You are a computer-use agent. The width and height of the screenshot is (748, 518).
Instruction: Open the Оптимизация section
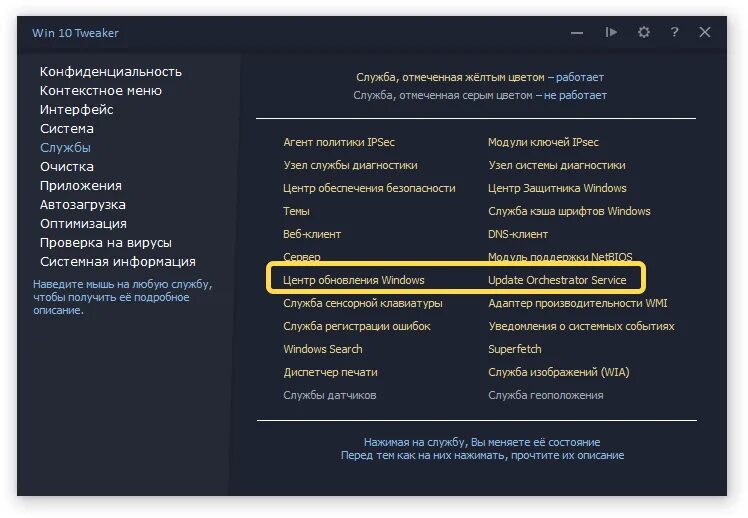(83, 224)
